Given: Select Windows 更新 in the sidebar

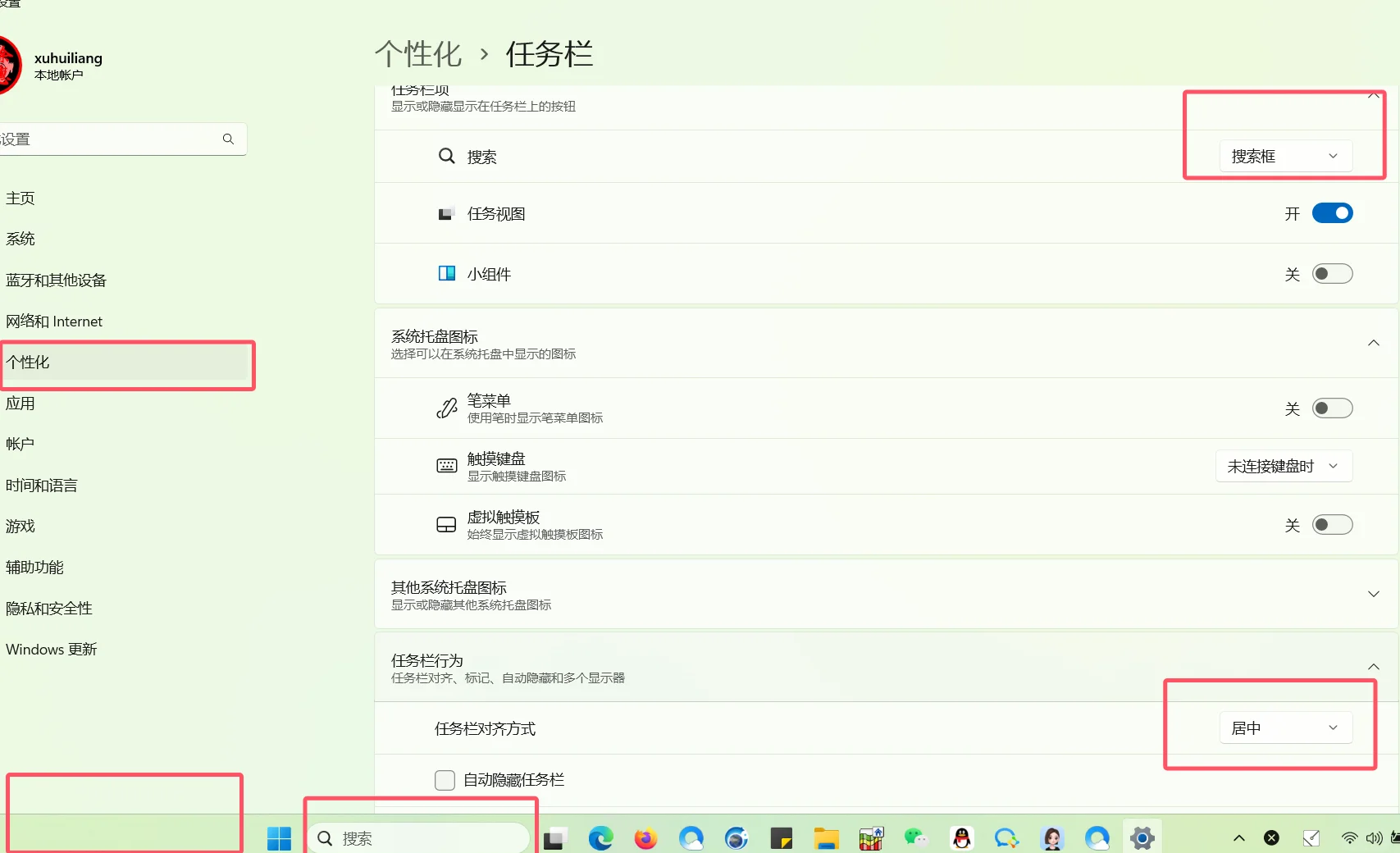Looking at the screenshot, I should [x=51, y=650].
